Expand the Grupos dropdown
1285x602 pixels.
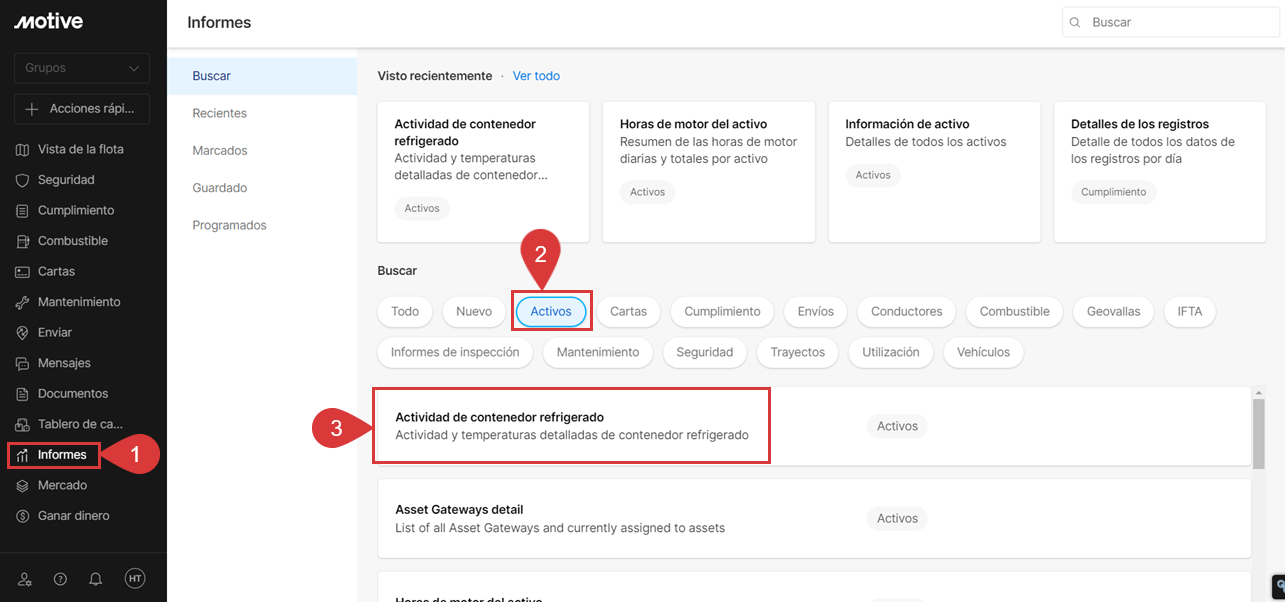click(x=82, y=68)
